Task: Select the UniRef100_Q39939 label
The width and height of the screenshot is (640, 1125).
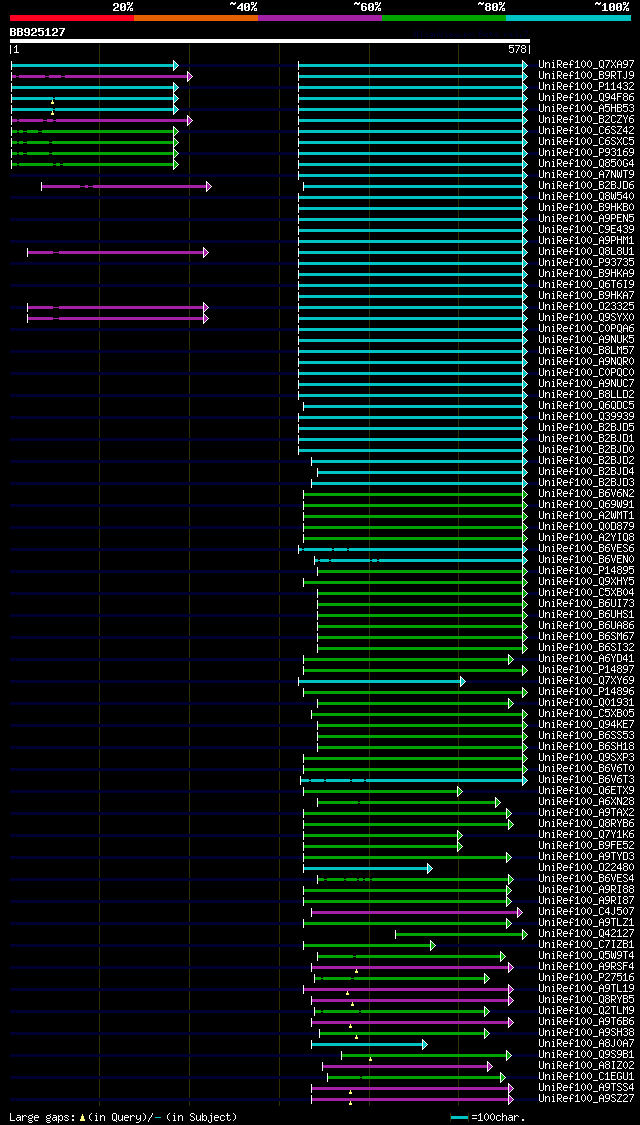Action: (x=586, y=417)
